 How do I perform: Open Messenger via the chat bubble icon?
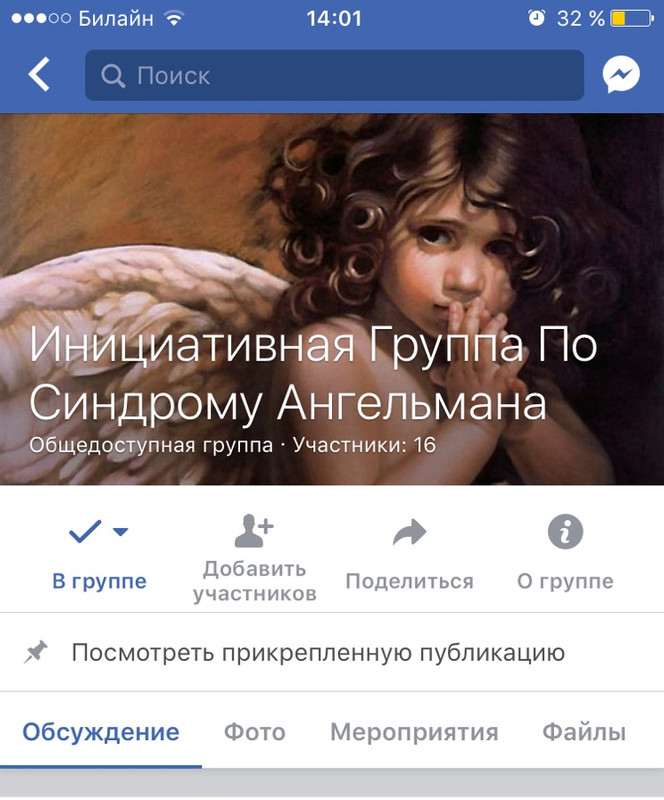point(621,74)
